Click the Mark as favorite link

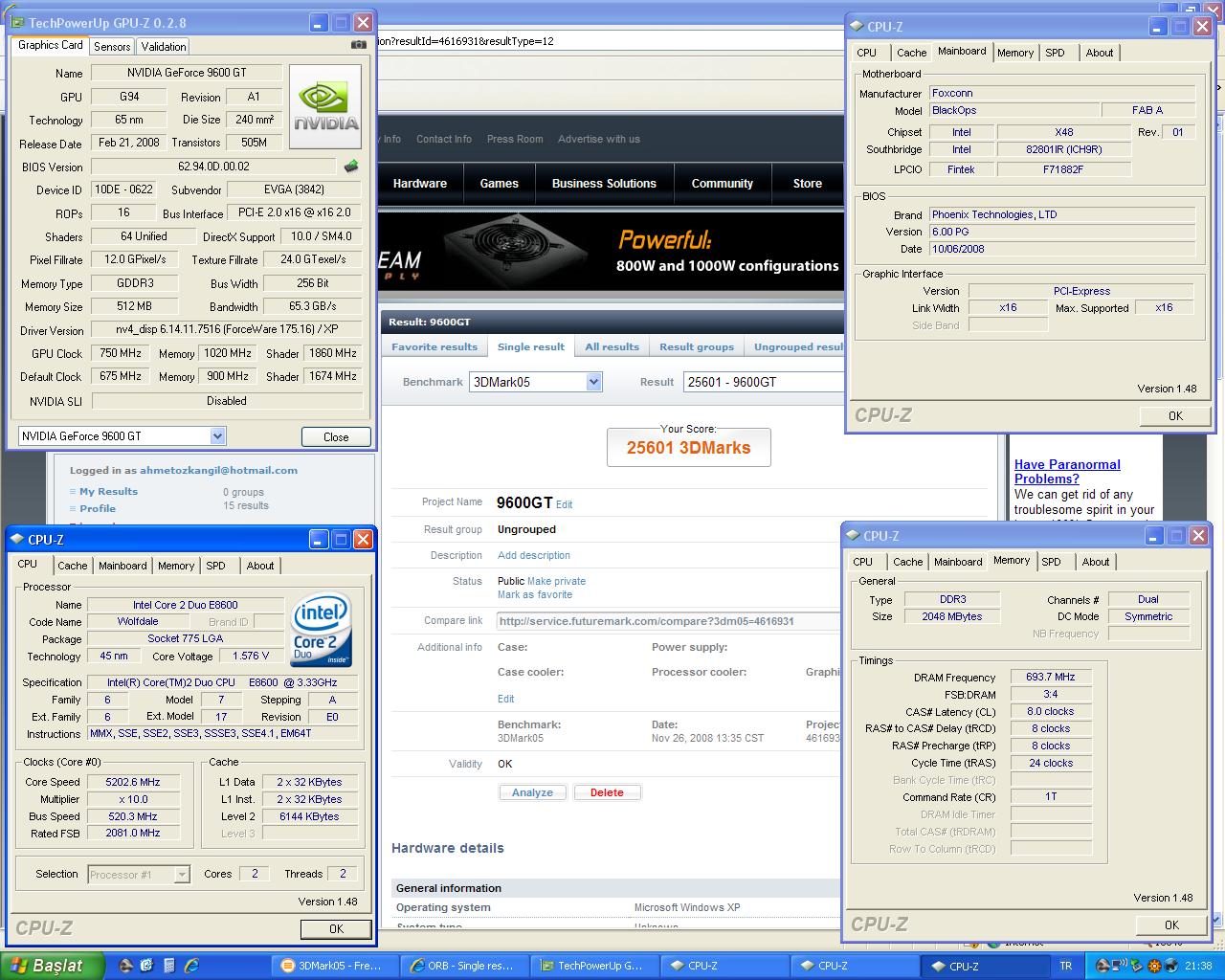535,594
